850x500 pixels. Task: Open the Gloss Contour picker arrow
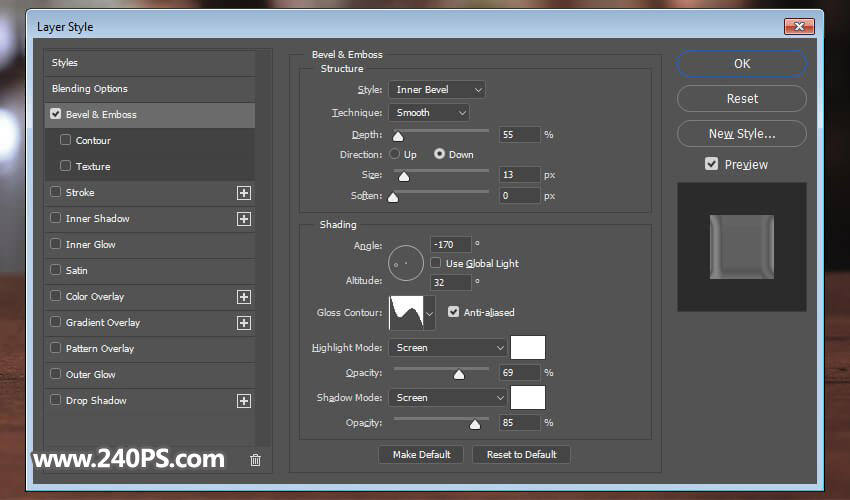click(x=429, y=313)
